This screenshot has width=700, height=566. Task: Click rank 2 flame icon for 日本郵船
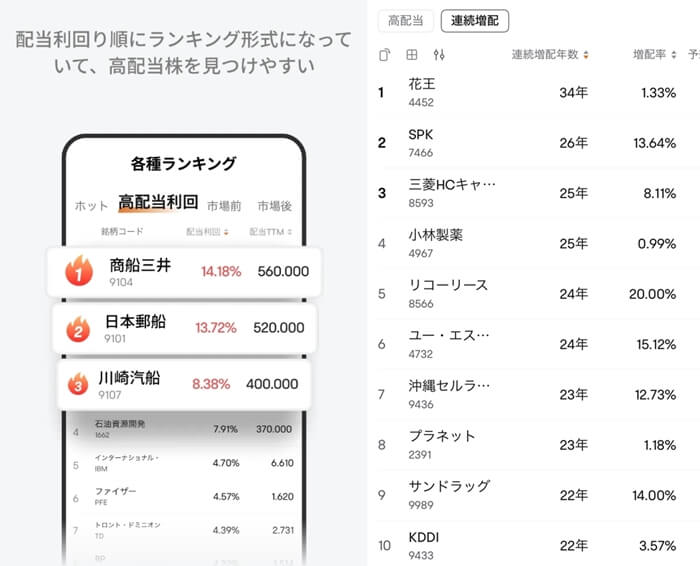(78, 329)
